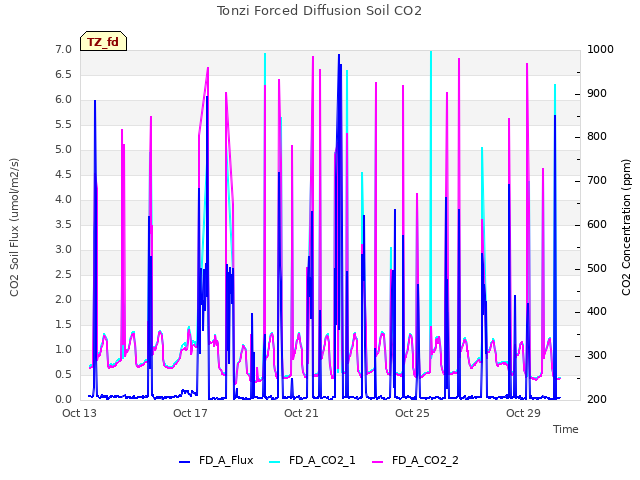
Task: Toggle the FD_A_Flux legend entry
Action: pyautogui.click(x=216, y=461)
